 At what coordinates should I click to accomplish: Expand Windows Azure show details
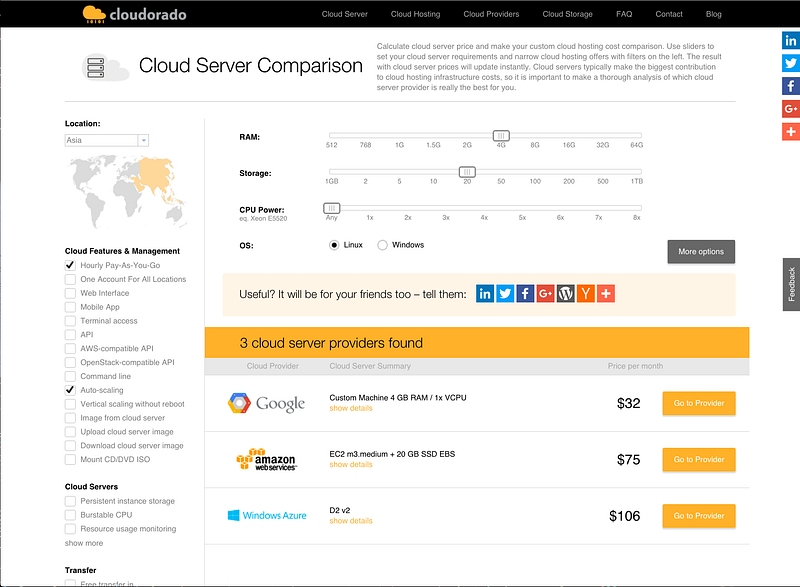351,521
